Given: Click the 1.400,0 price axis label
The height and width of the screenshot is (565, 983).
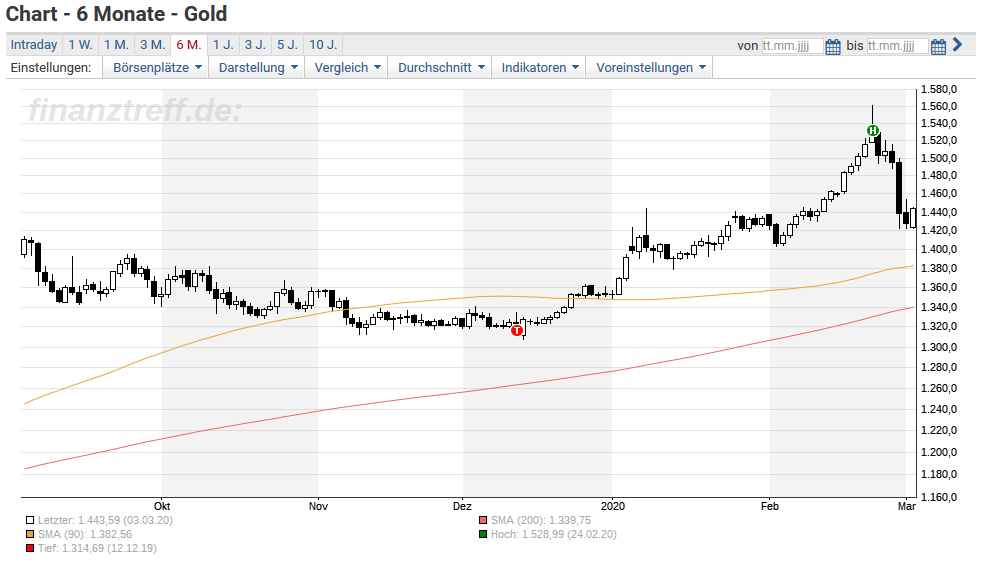Looking at the screenshot, I should (x=938, y=249).
